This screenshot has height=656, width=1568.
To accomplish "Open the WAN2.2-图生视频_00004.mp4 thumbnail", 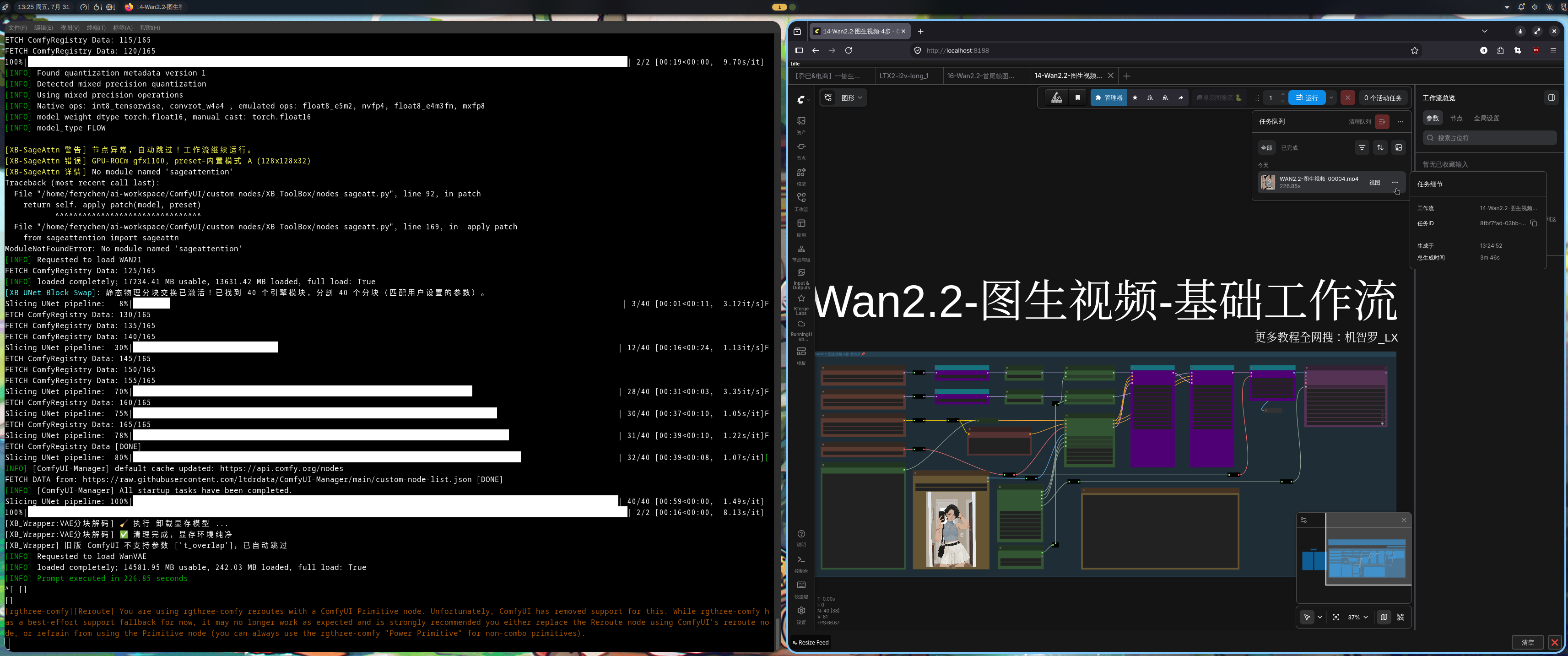I will (x=1268, y=182).
